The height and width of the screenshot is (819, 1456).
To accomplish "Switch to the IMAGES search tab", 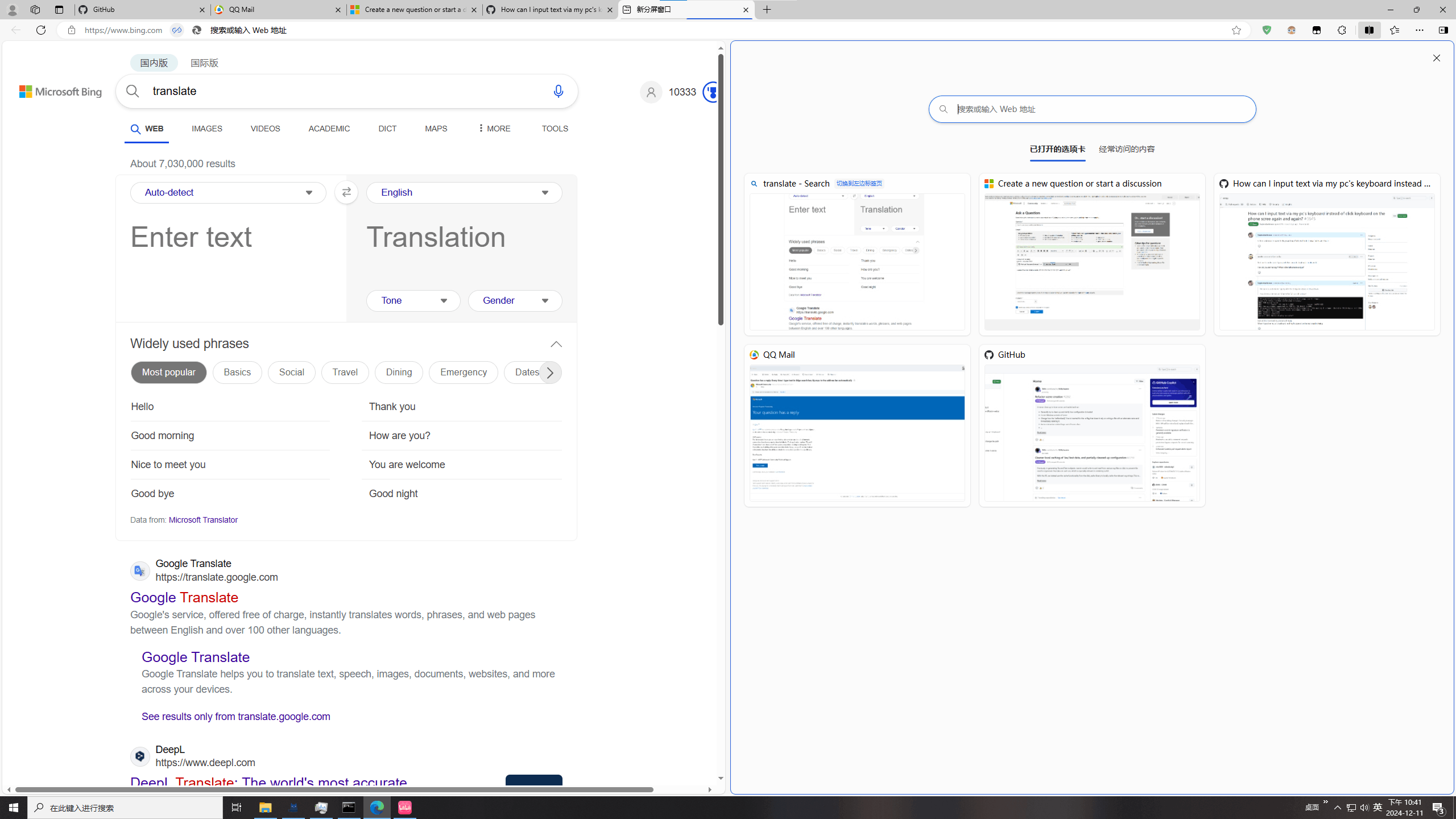I will 206,129.
